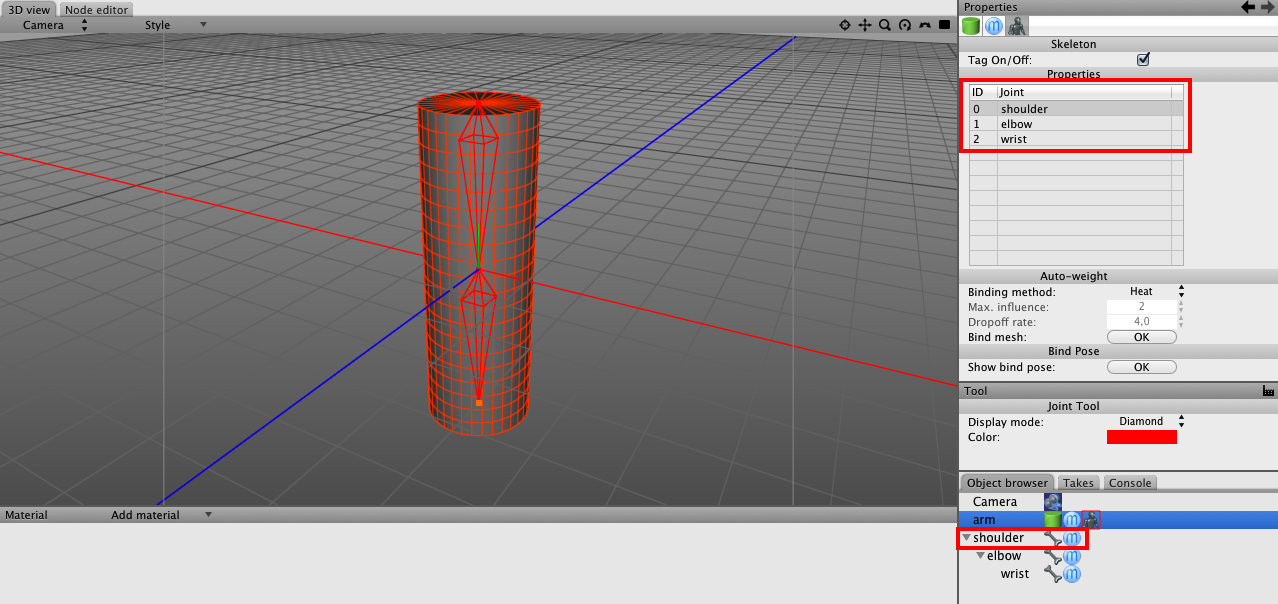The image size is (1278, 604).
Task: Open the red joint Color swatch
Action: pos(1141,437)
